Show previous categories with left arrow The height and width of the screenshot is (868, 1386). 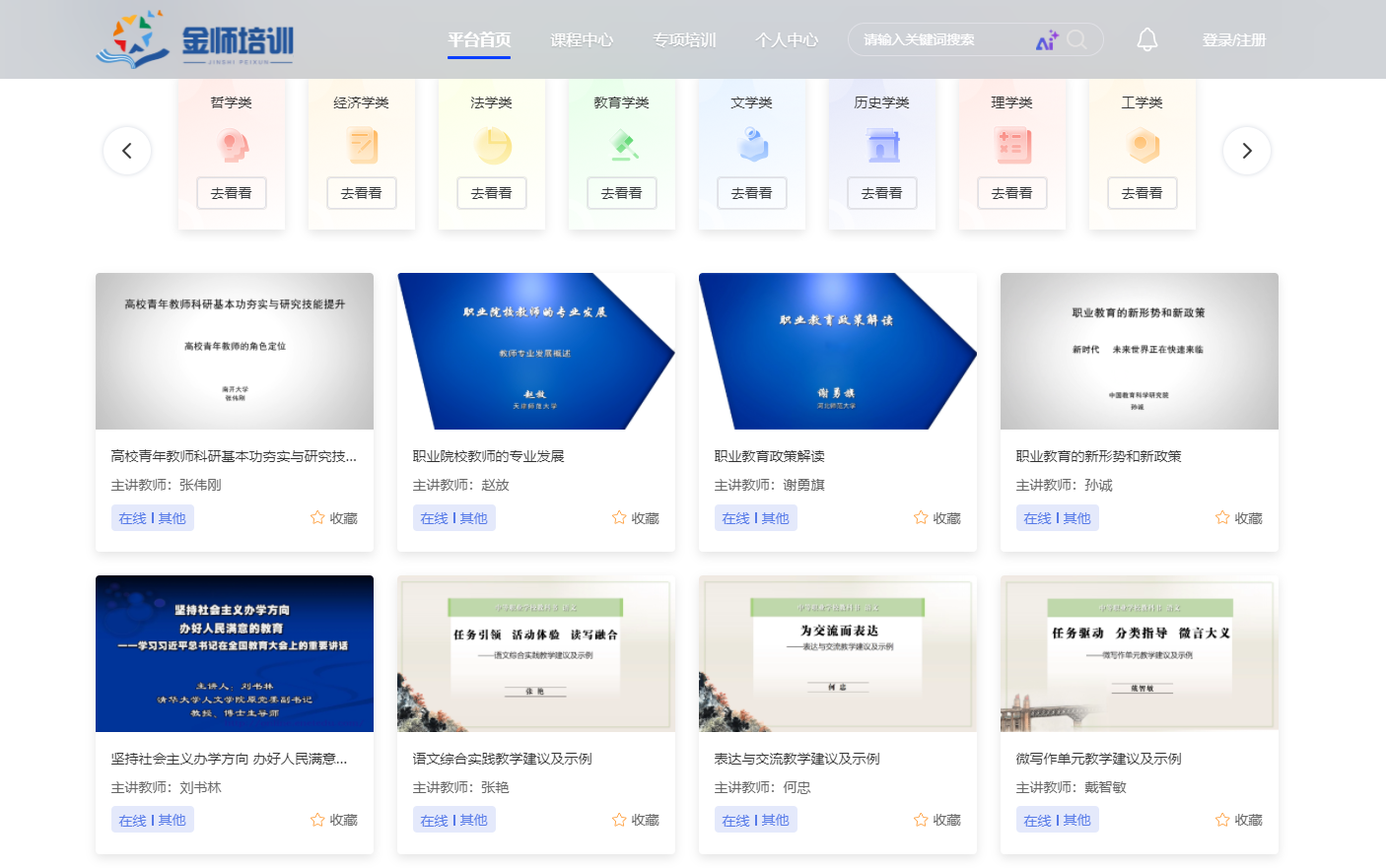(x=127, y=151)
